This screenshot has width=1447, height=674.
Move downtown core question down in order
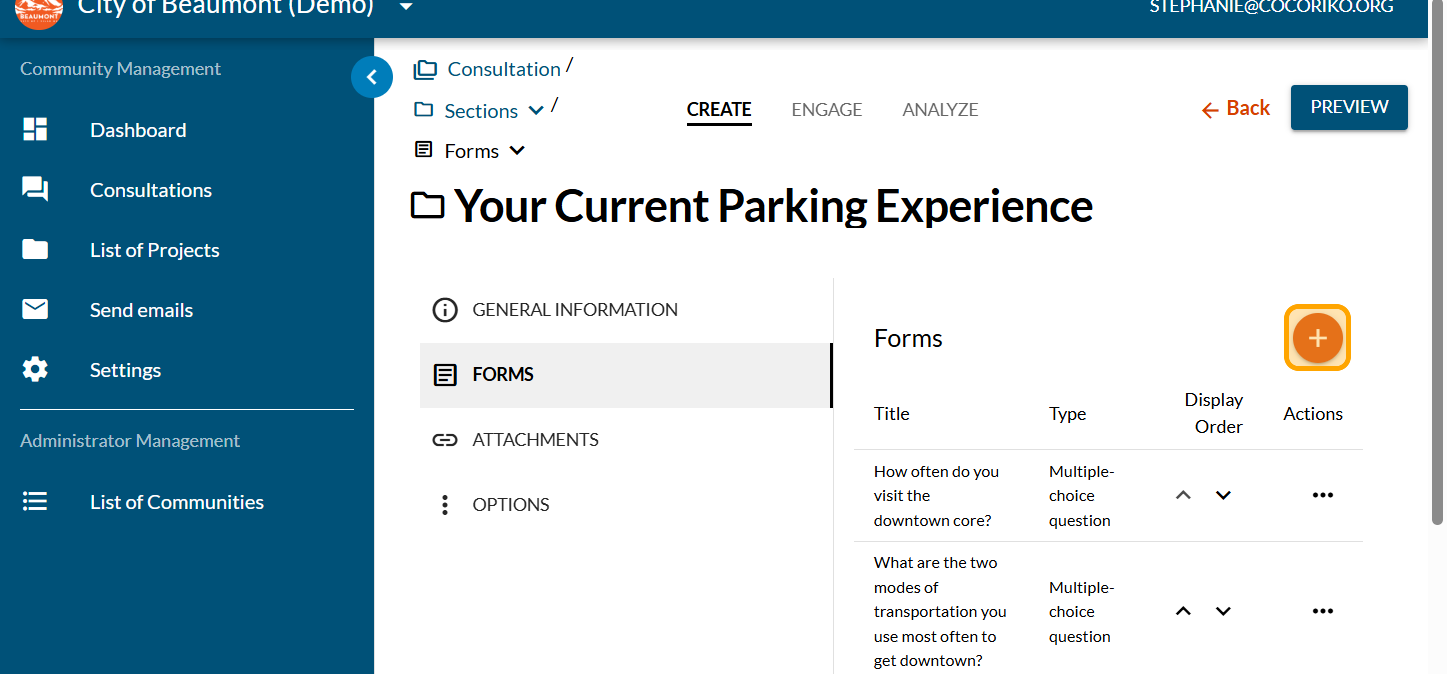[1223, 495]
